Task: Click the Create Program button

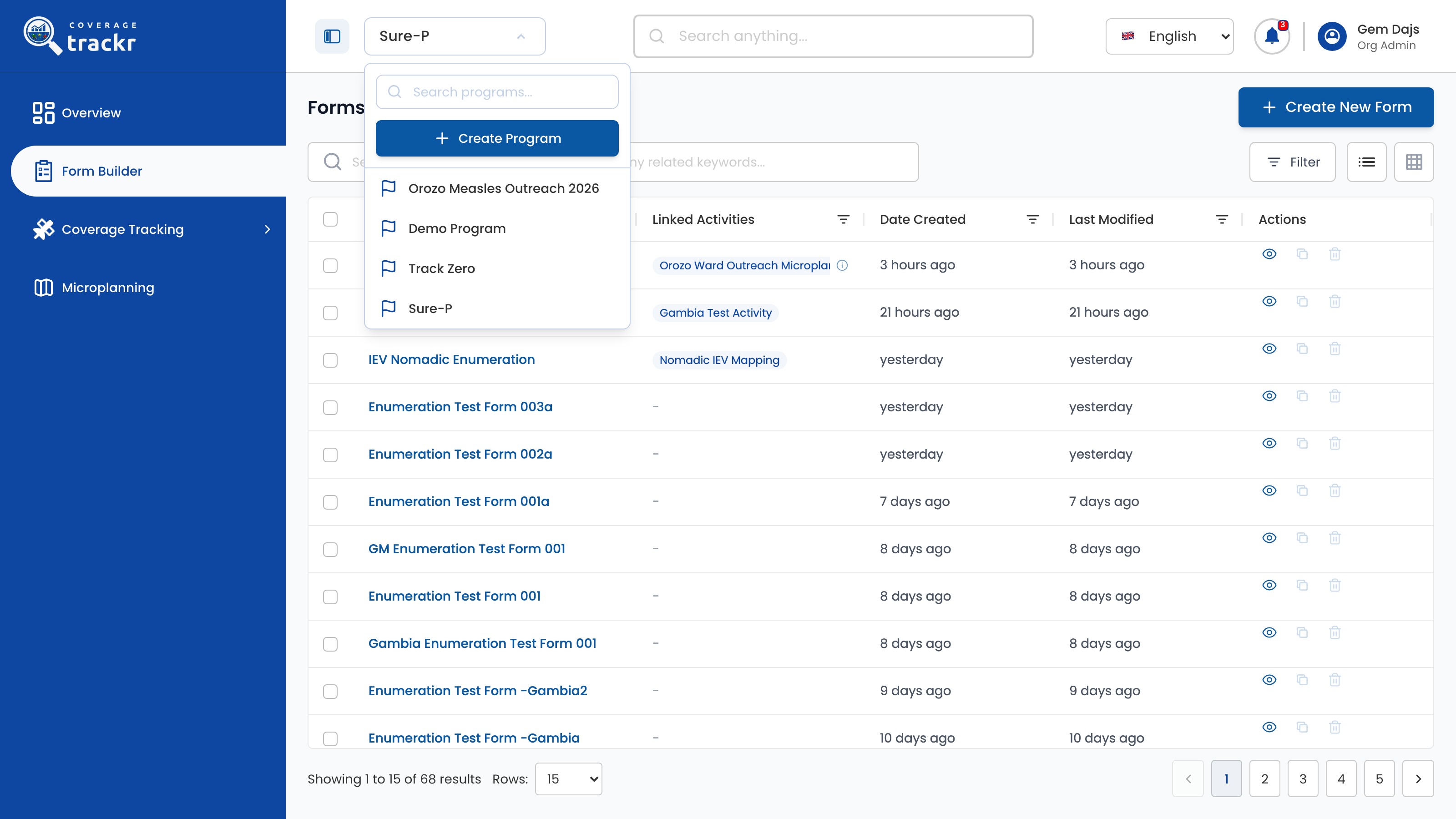Action: pos(497,138)
